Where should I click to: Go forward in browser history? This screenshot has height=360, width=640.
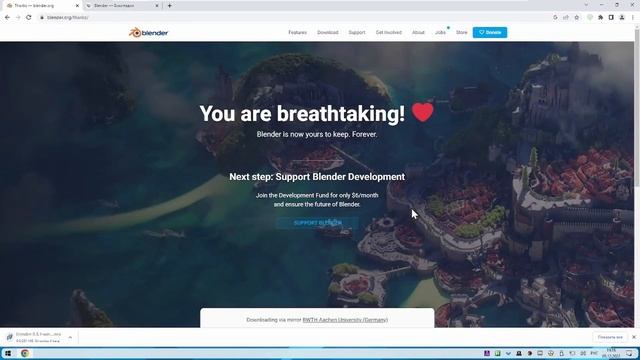[x=18, y=17]
